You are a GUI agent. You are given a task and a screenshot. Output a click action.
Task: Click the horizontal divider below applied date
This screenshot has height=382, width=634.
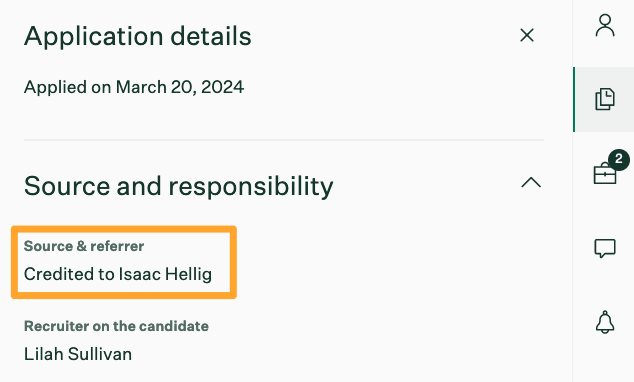(284, 140)
